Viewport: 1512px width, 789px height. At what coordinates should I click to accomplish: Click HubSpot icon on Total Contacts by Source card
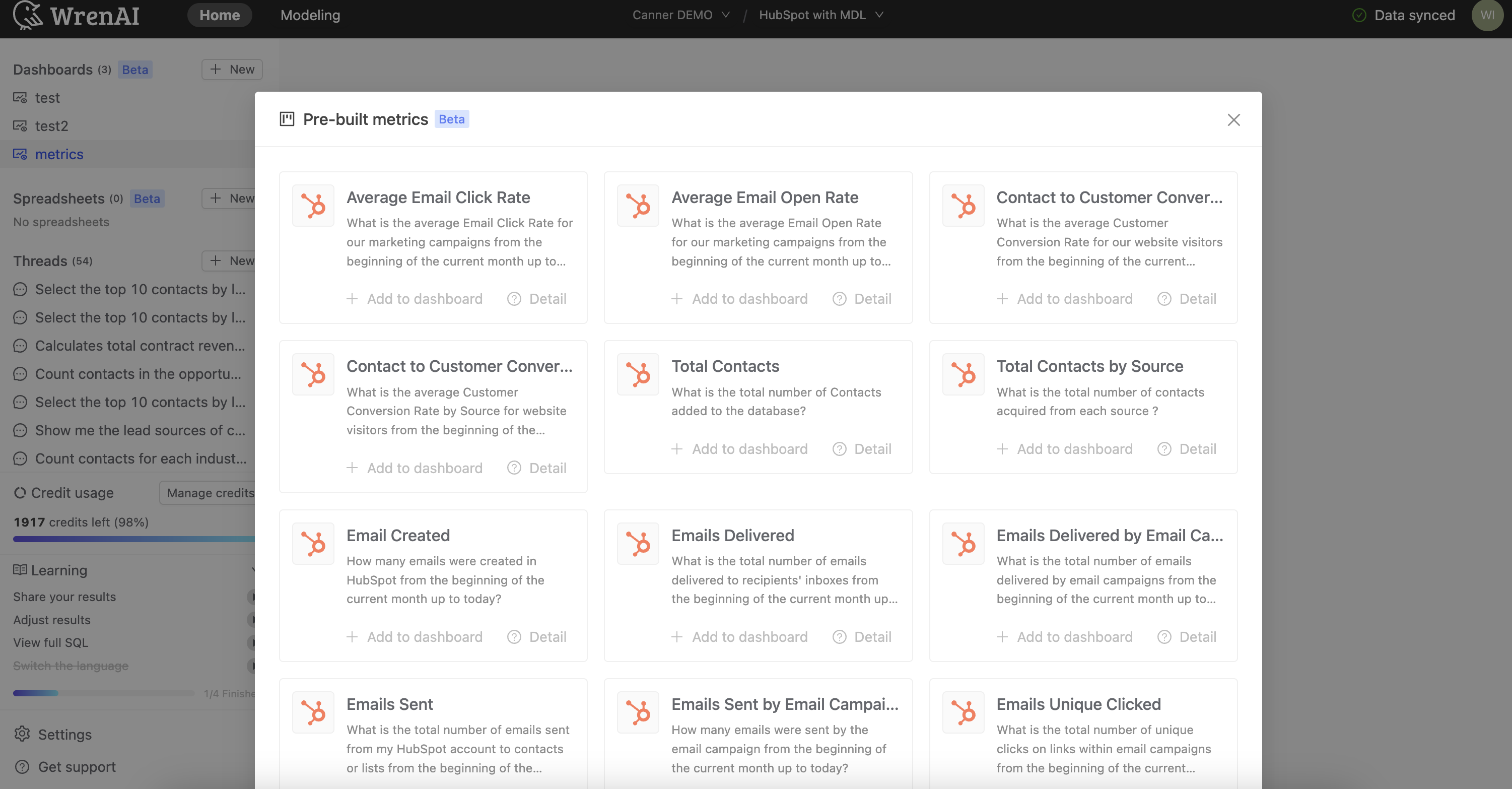point(963,374)
